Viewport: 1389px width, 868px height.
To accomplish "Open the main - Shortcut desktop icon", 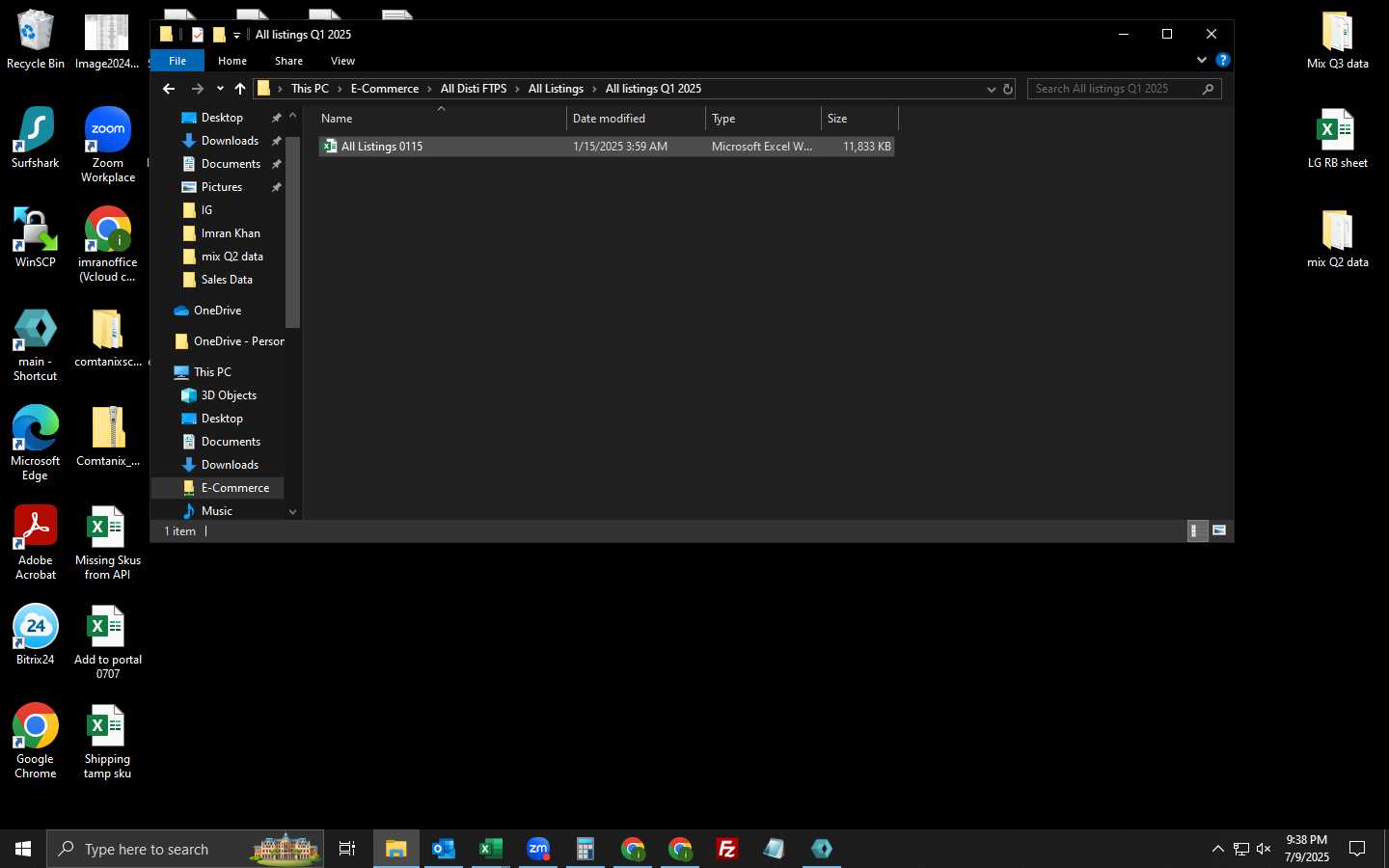I will pyautogui.click(x=36, y=345).
